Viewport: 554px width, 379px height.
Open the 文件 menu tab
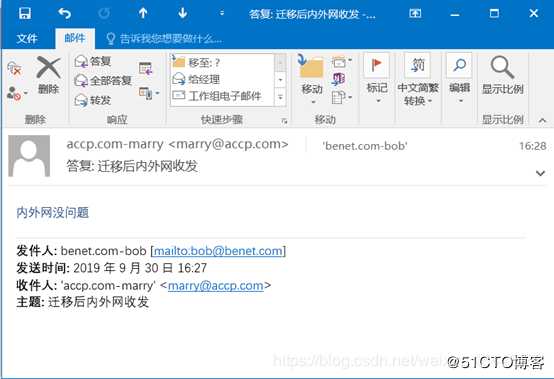(x=27, y=38)
